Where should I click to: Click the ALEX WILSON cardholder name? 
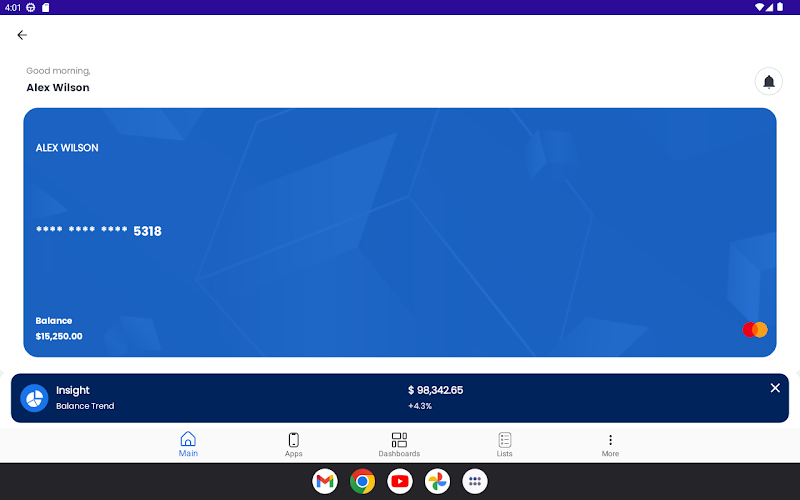click(67, 148)
